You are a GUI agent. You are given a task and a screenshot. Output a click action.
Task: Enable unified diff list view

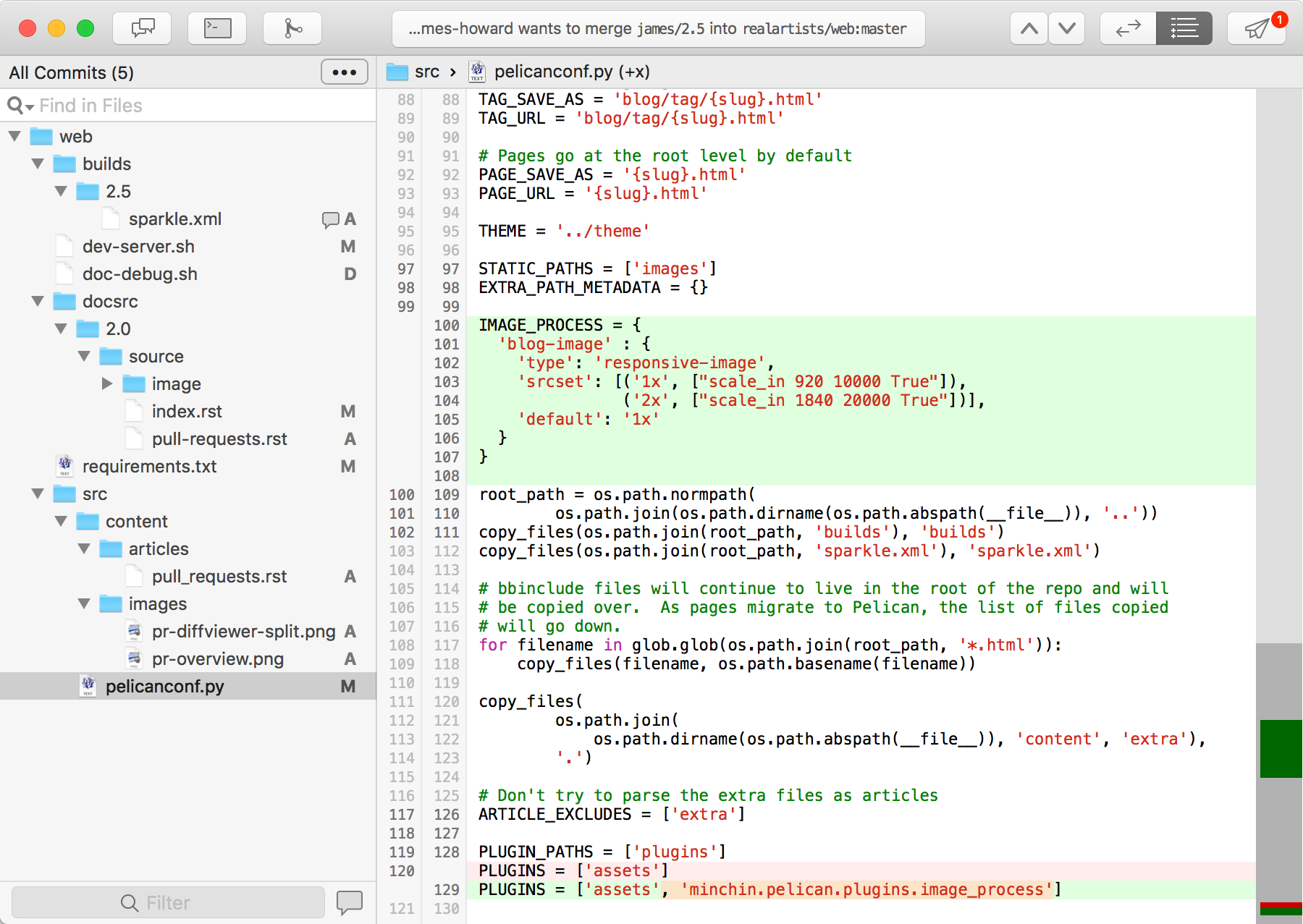pos(1184,27)
